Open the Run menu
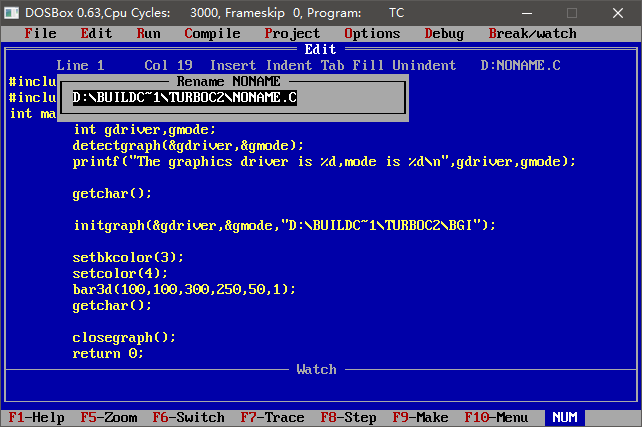This screenshot has width=642, height=427. 148,33
